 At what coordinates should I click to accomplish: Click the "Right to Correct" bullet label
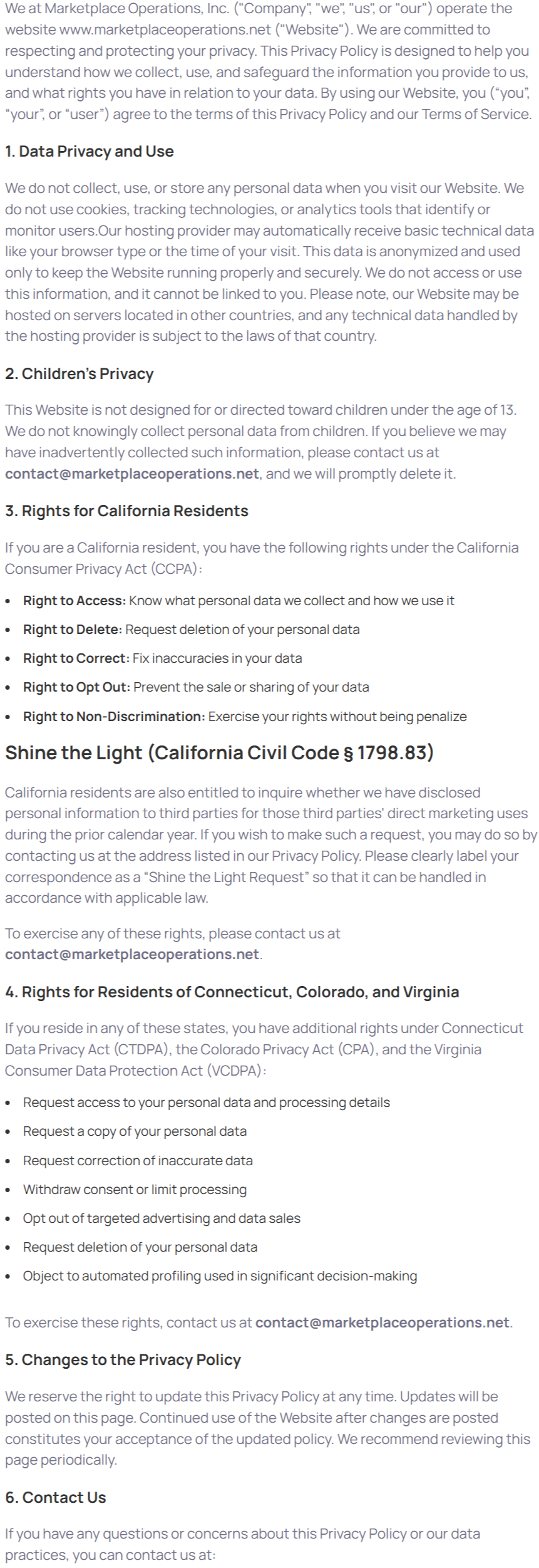pos(76,658)
